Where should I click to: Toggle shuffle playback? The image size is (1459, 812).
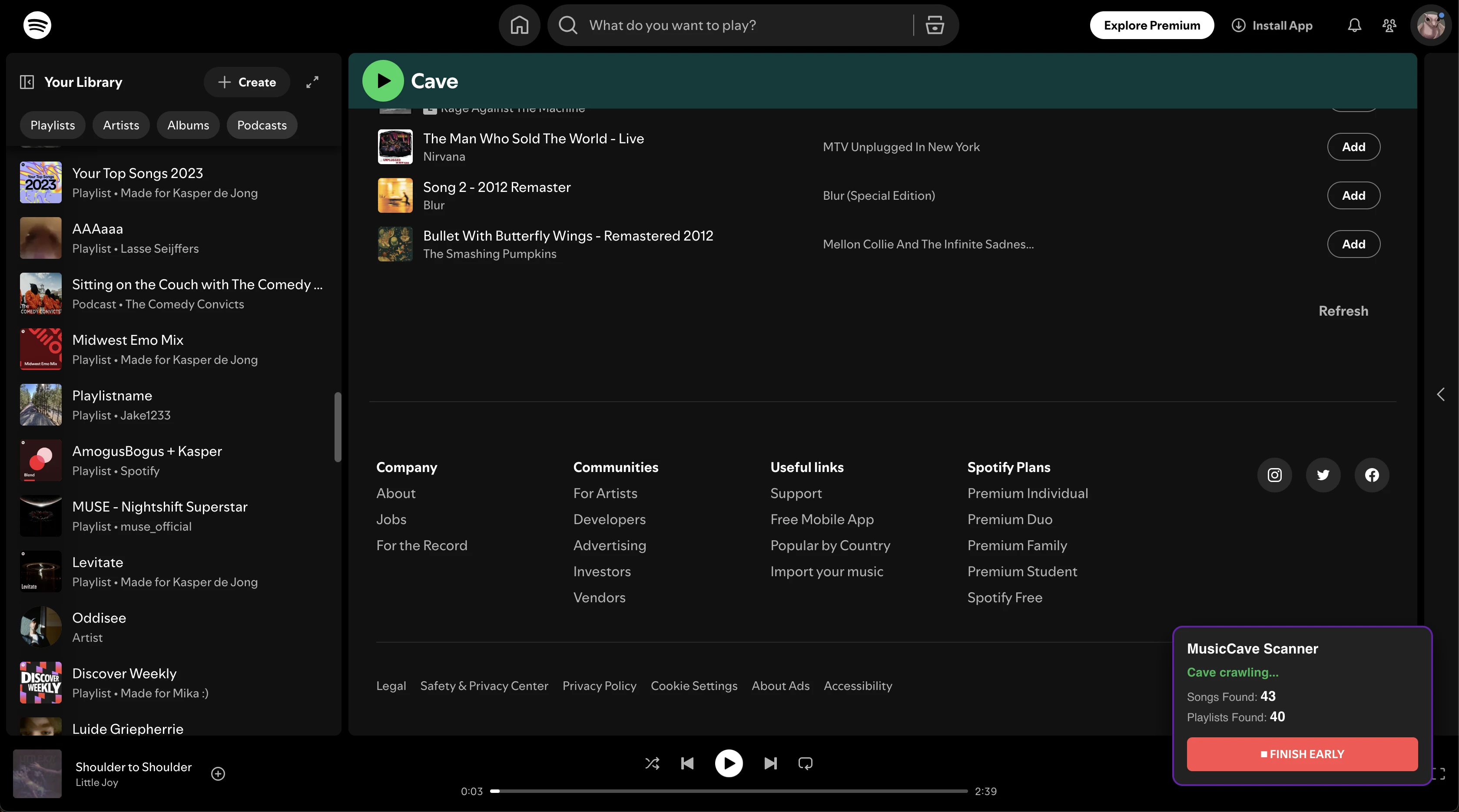[653, 763]
